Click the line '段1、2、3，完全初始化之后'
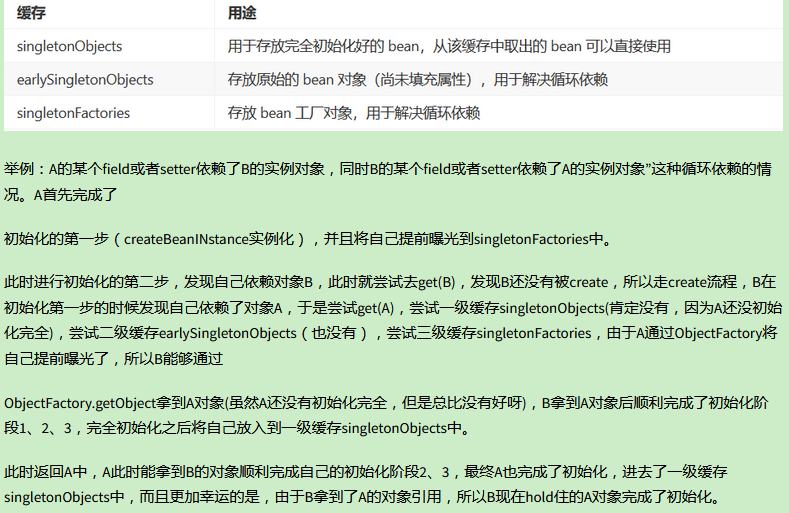Image resolution: width=789 pixels, height=513 pixels. [x=238, y=428]
